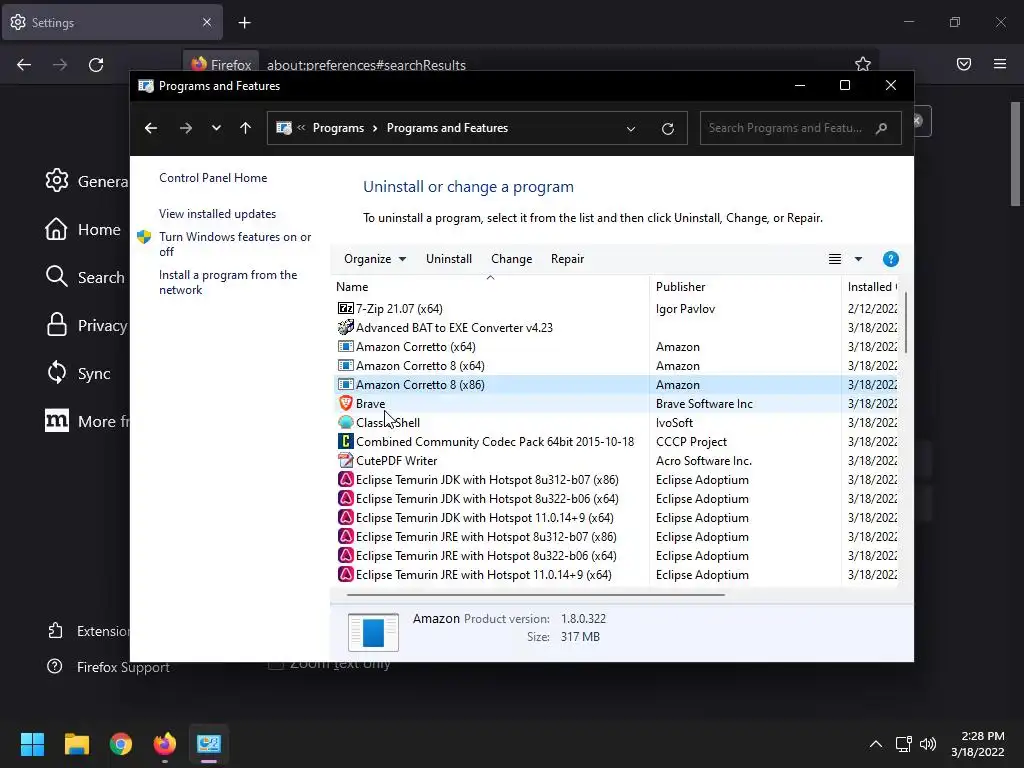Go back in Programs and Features window
The image size is (1024, 768).
click(x=151, y=128)
